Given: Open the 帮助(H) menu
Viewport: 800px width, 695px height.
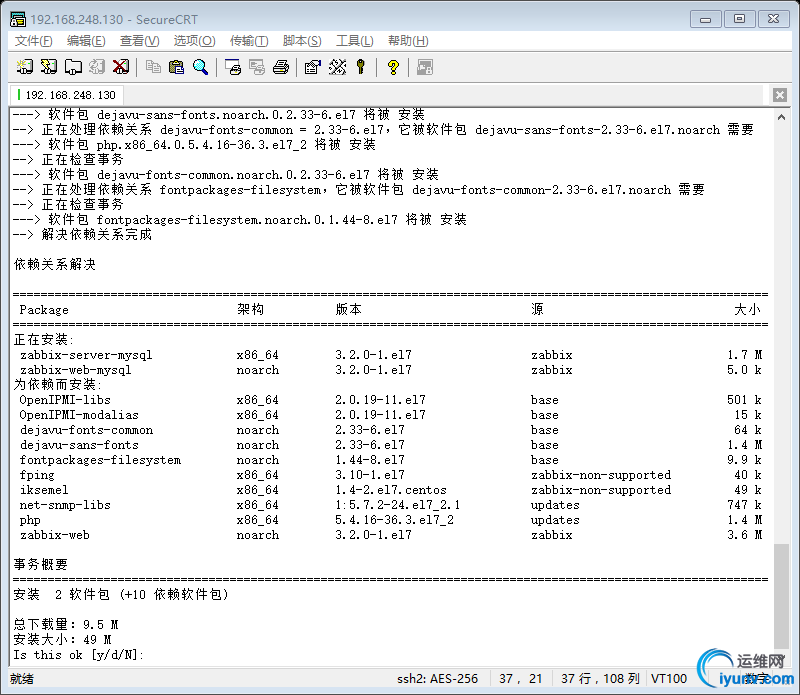Looking at the screenshot, I should 408,41.
